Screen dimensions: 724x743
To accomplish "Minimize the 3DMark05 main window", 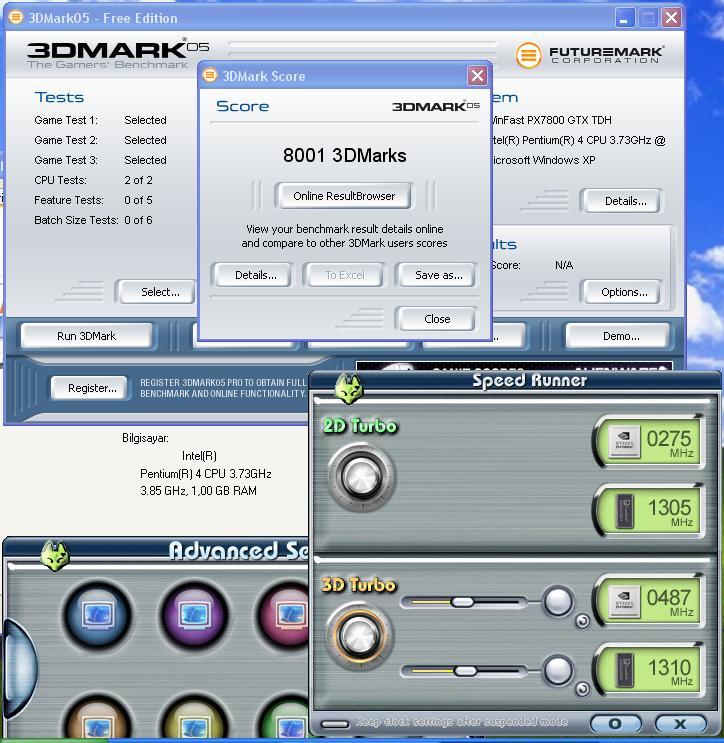I will tap(624, 18).
